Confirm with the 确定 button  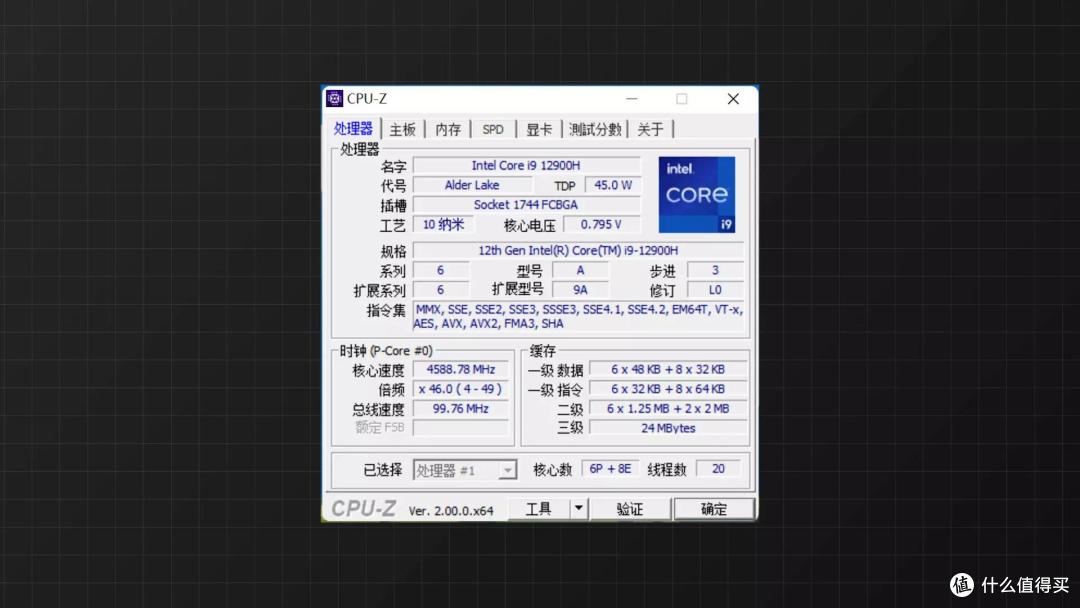coord(714,509)
